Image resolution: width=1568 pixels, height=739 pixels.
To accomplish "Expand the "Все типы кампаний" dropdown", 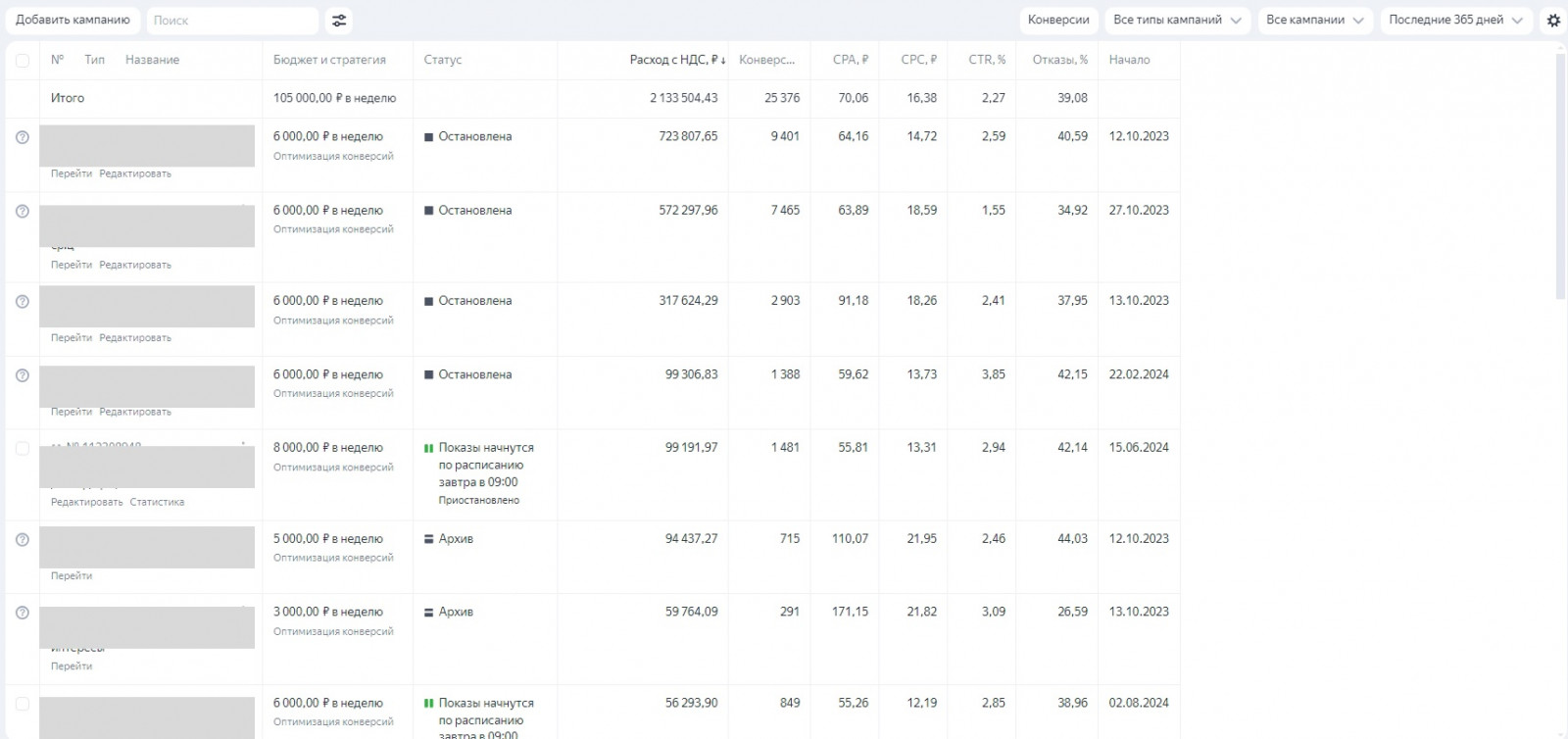I will point(1177,21).
